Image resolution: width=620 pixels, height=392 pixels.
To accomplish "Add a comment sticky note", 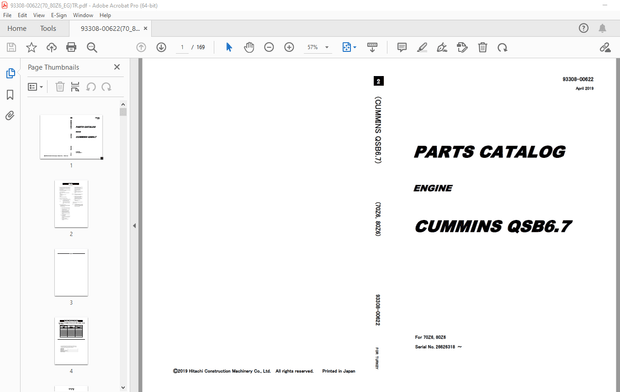I will [402, 47].
